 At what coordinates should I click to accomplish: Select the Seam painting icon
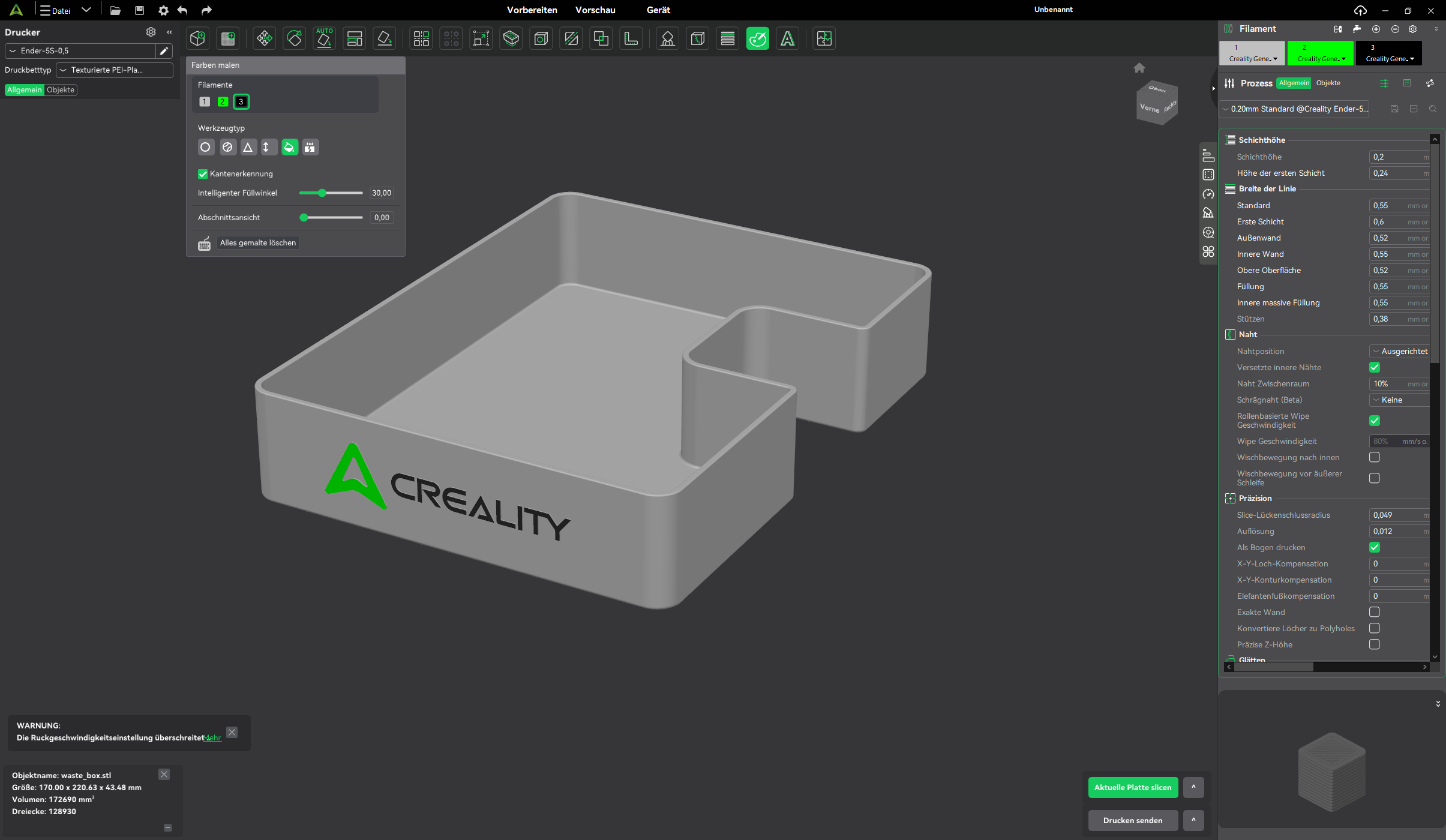697,38
